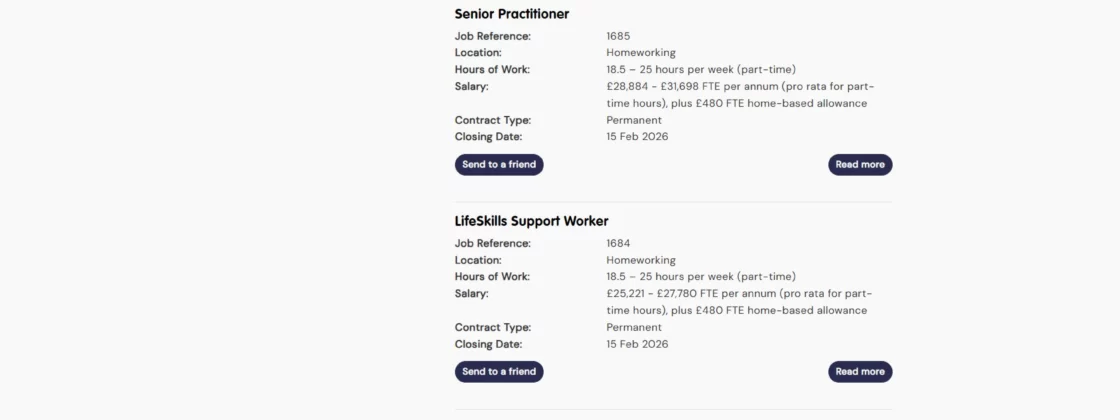Read more about LifeSkills Support Worker
The image size is (1120, 420).
tap(860, 372)
